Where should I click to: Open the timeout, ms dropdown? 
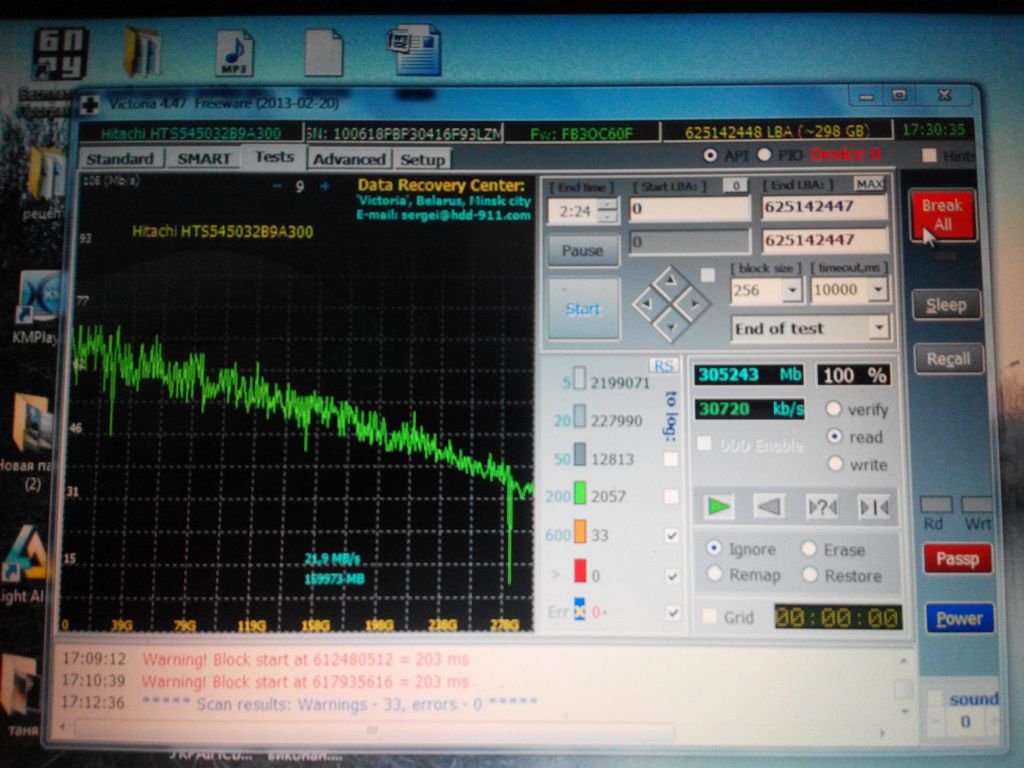(878, 289)
